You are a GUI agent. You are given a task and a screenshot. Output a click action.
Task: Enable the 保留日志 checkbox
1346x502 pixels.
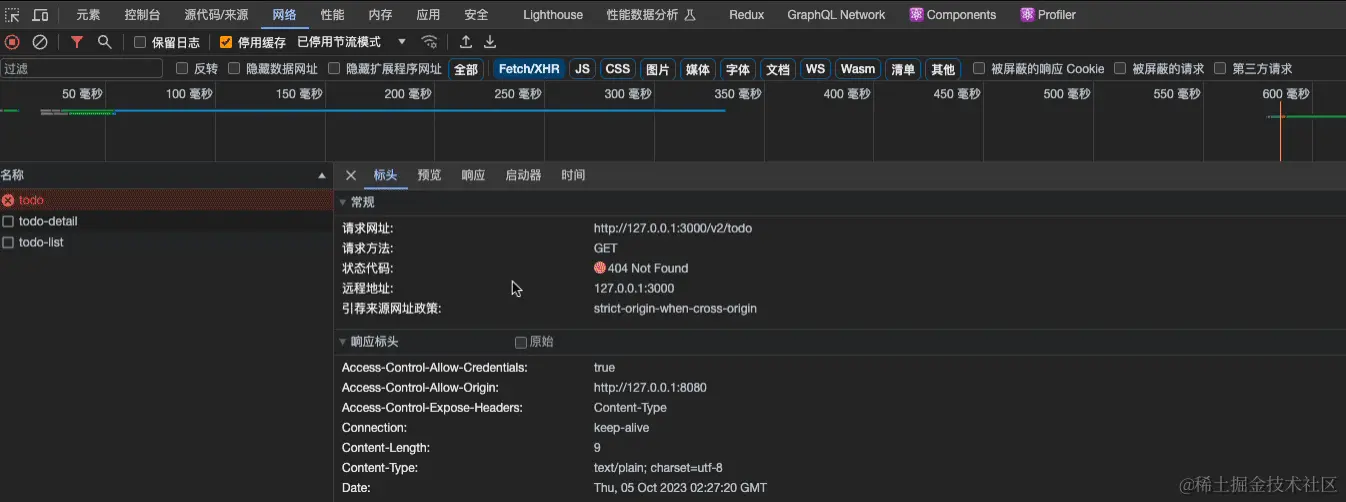tap(140, 42)
